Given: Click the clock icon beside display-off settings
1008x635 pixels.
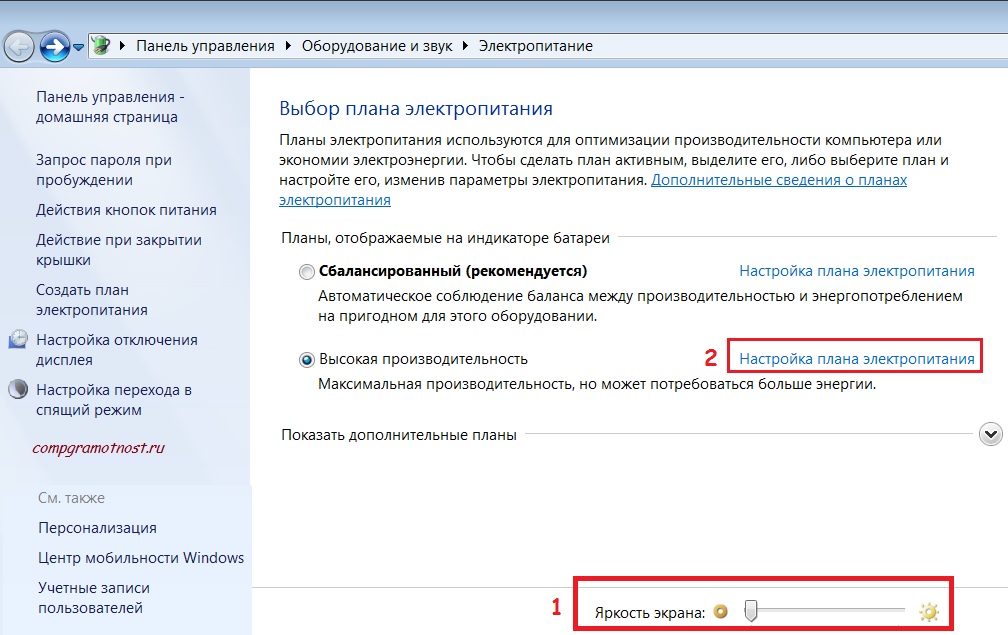Looking at the screenshot, I should click(x=18, y=339).
